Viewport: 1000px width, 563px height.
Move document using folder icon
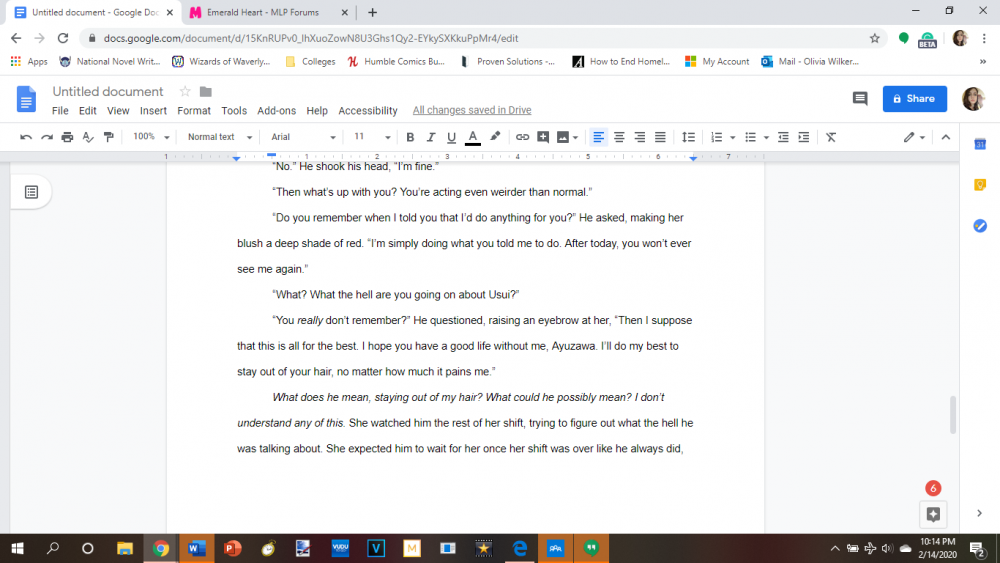(205, 92)
